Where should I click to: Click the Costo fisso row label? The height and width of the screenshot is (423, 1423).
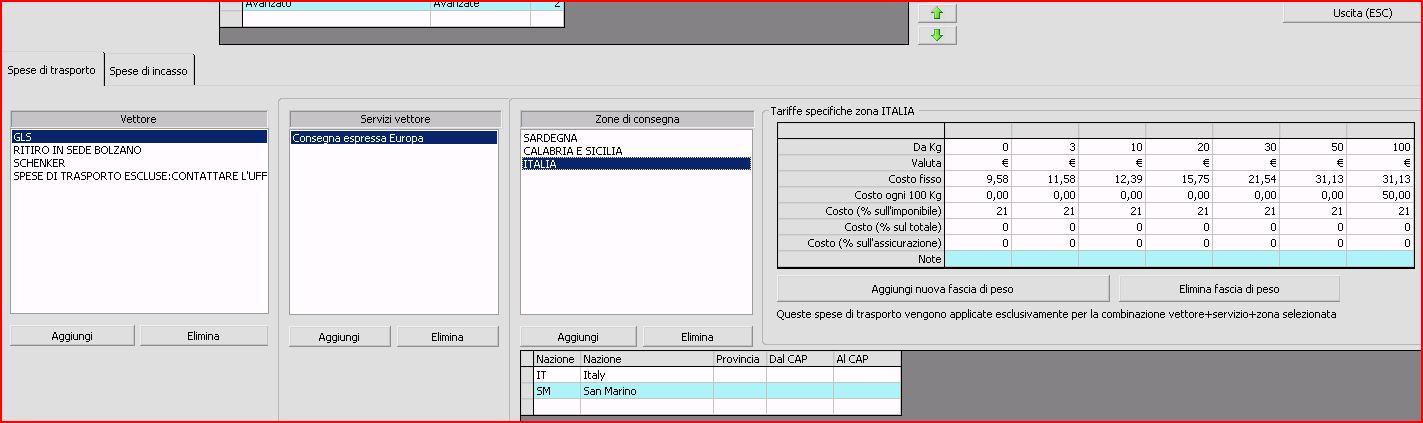pyautogui.click(x=861, y=178)
